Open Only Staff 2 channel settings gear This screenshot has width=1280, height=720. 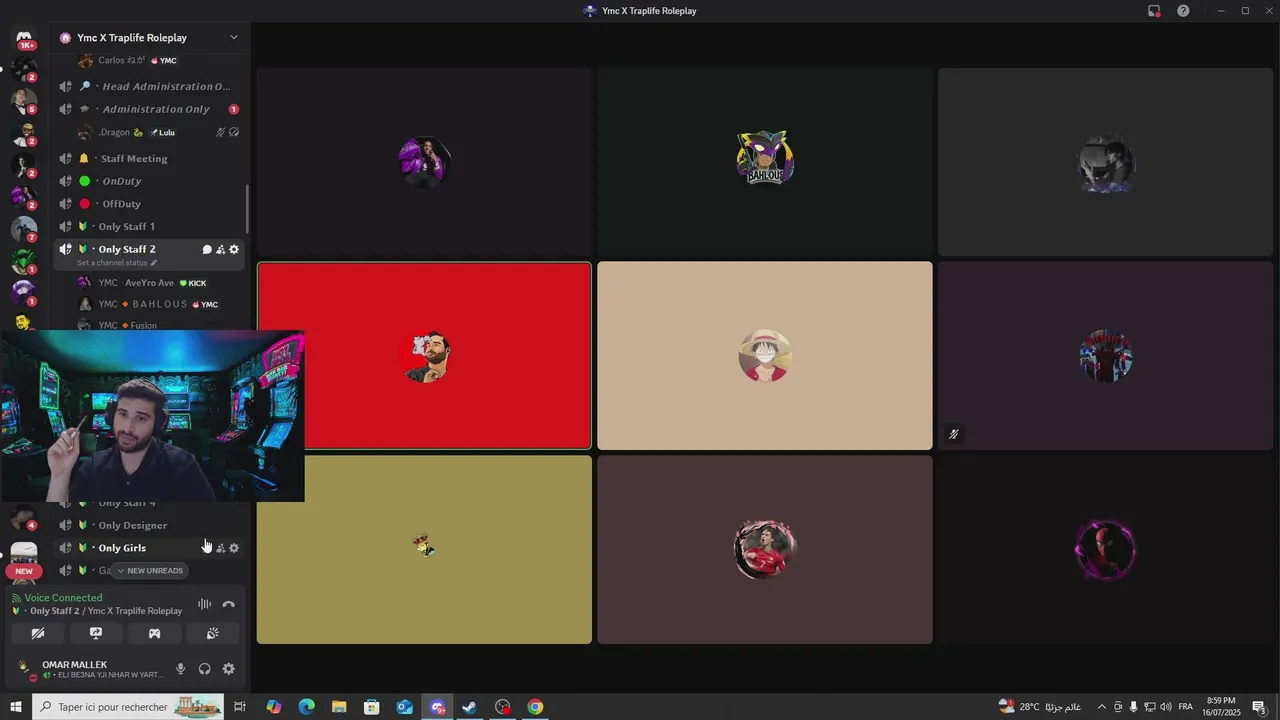click(234, 249)
